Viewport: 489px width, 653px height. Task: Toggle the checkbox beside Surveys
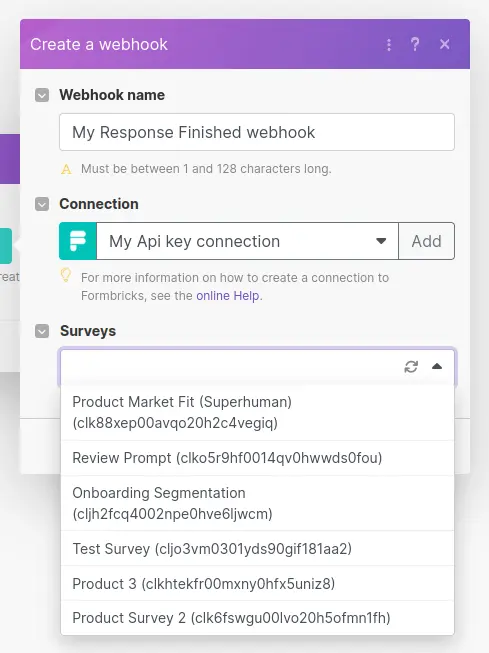42,331
